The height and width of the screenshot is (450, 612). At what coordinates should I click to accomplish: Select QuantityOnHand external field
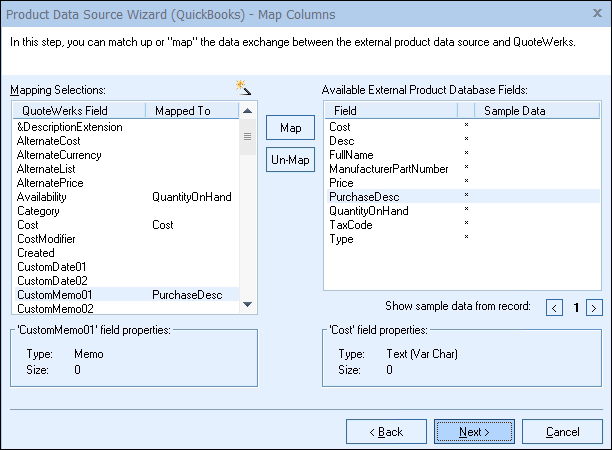[x=368, y=211]
